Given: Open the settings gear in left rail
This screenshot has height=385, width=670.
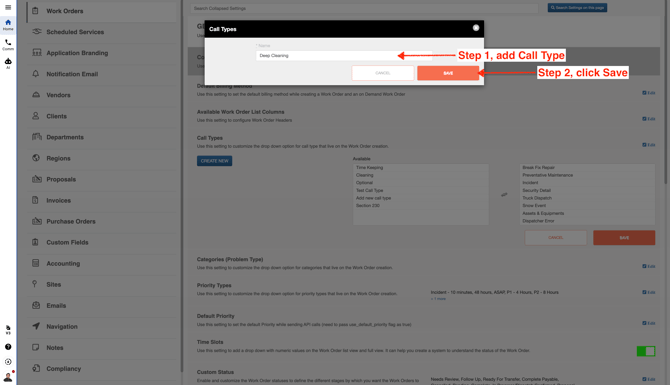Looking at the screenshot, I should pyautogui.click(x=8, y=362).
